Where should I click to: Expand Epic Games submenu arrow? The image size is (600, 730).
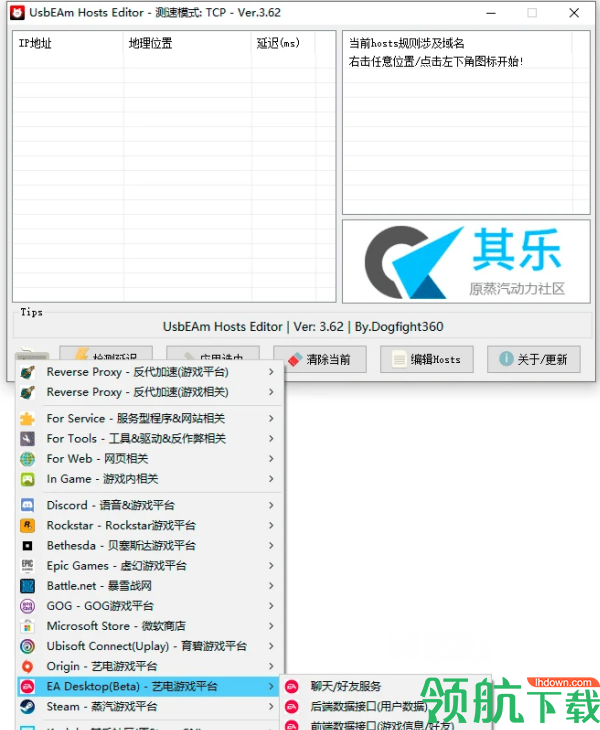point(271,566)
